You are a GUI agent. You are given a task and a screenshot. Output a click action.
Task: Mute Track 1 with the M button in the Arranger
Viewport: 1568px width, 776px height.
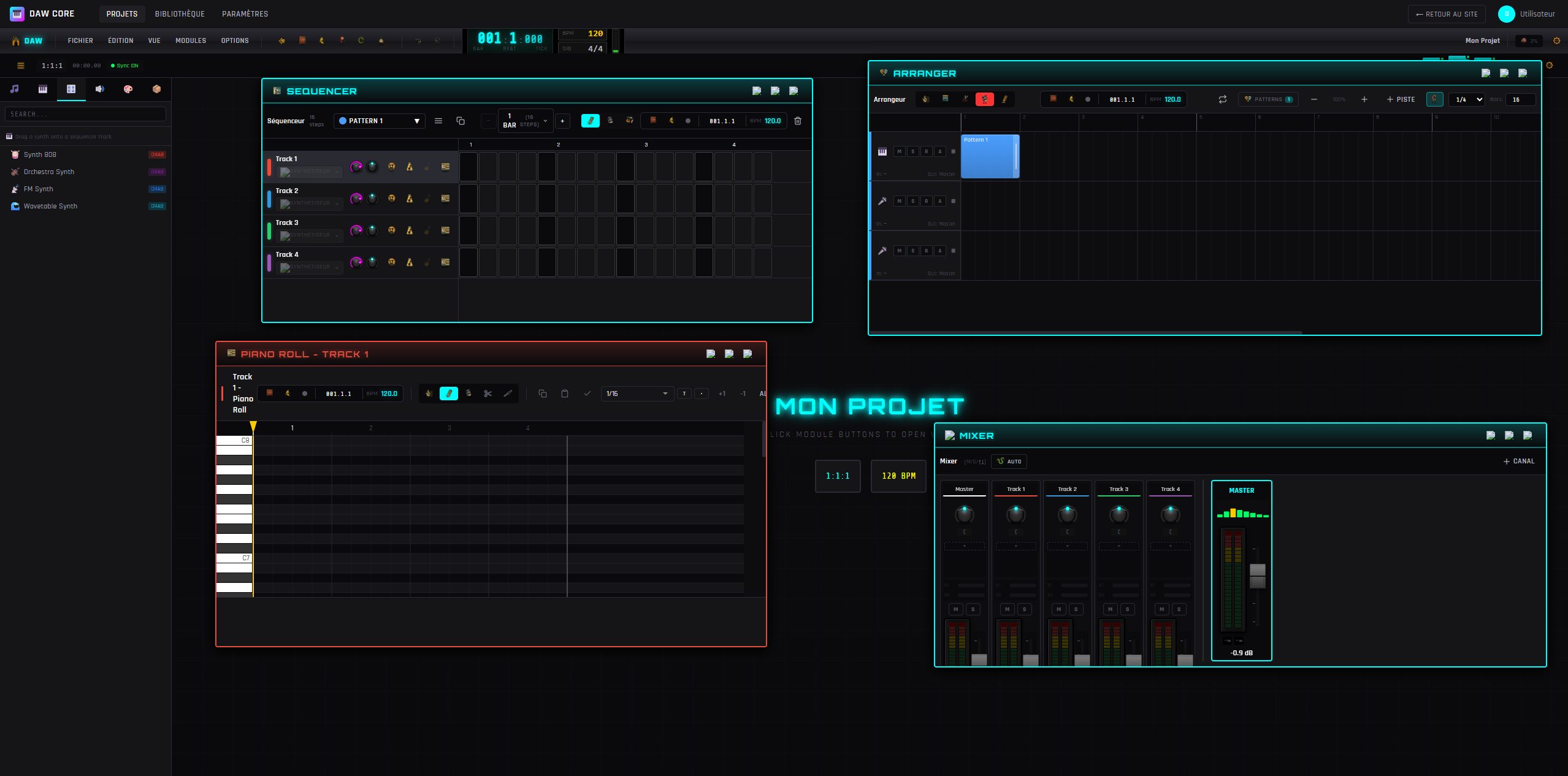pyautogui.click(x=899, y=151)
